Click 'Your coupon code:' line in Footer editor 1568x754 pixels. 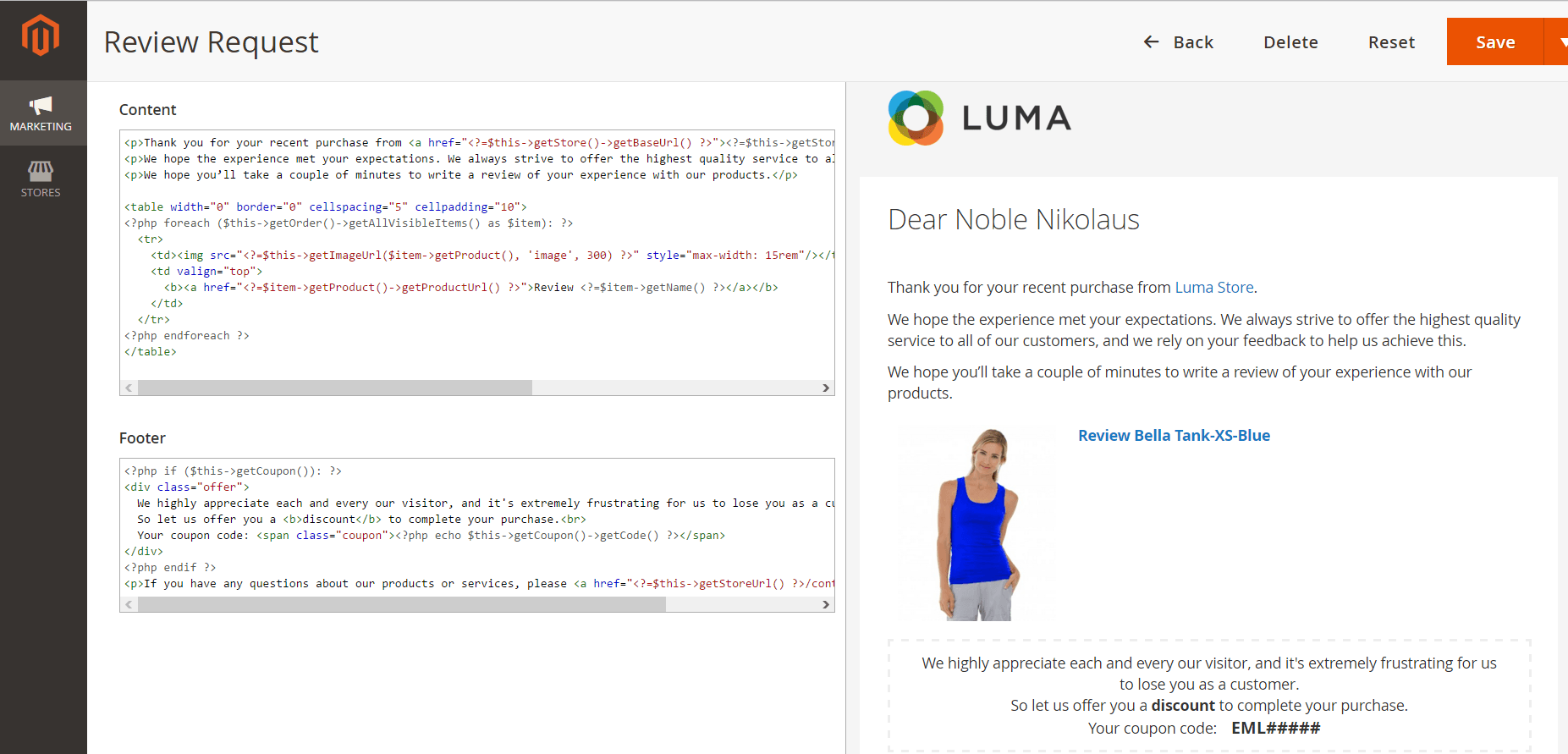(x=432, y=536)
